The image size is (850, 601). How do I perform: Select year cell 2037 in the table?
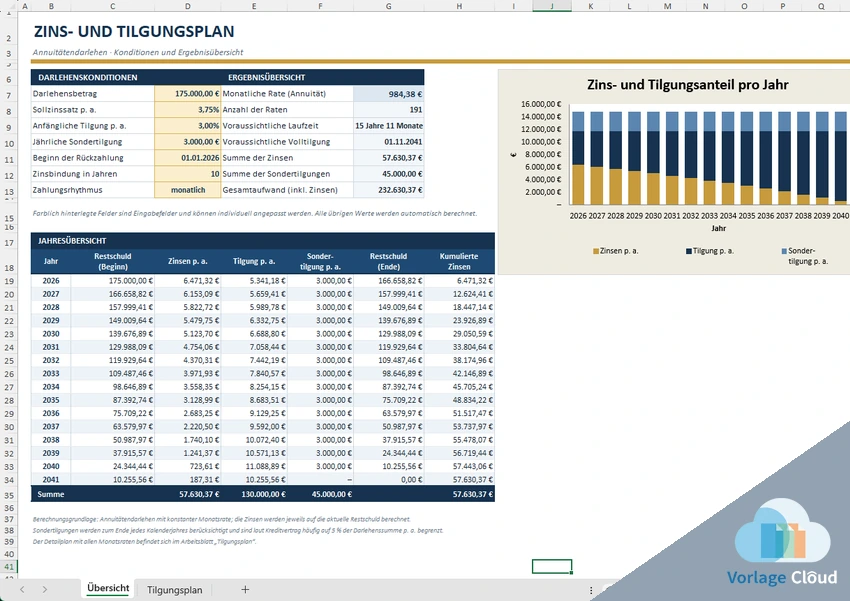tap(51, 426)
